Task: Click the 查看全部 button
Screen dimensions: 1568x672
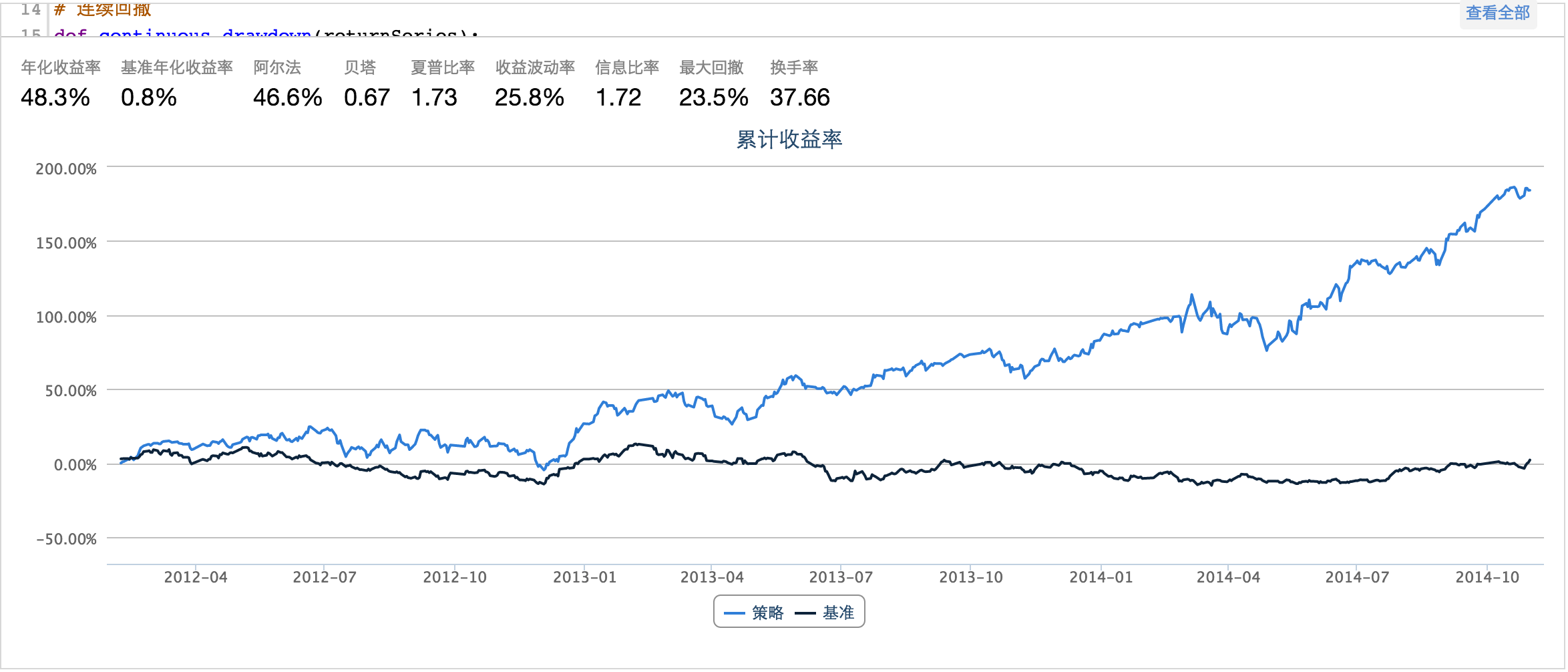Action: pos(1497,13)
